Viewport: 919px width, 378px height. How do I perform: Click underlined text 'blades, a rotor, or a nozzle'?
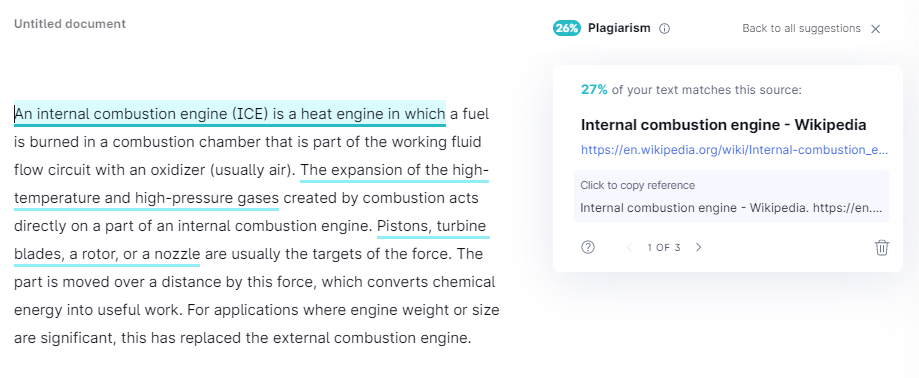[107, 254]
